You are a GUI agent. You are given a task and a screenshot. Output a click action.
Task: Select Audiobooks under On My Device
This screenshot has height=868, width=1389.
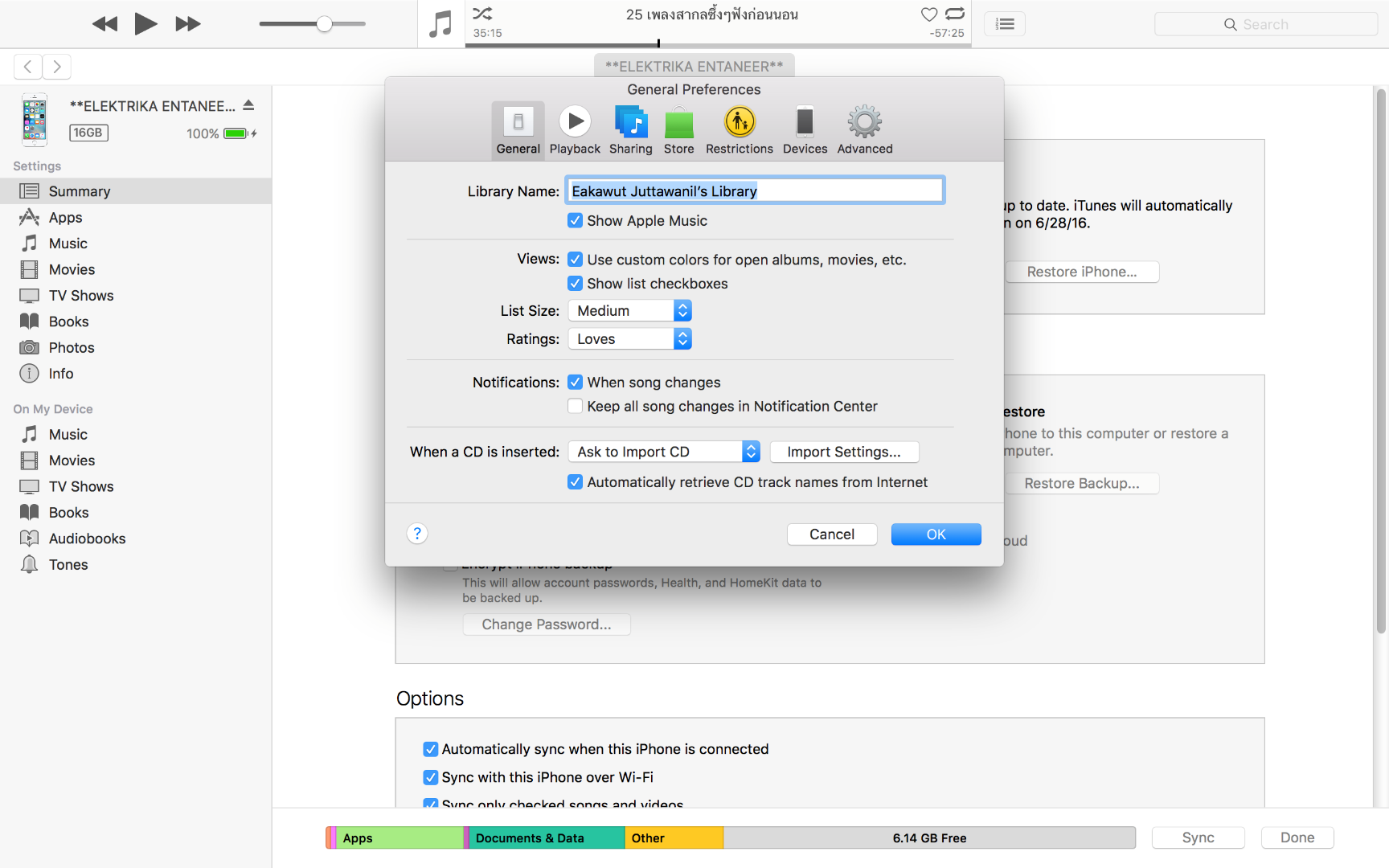[x=136, y=538]
